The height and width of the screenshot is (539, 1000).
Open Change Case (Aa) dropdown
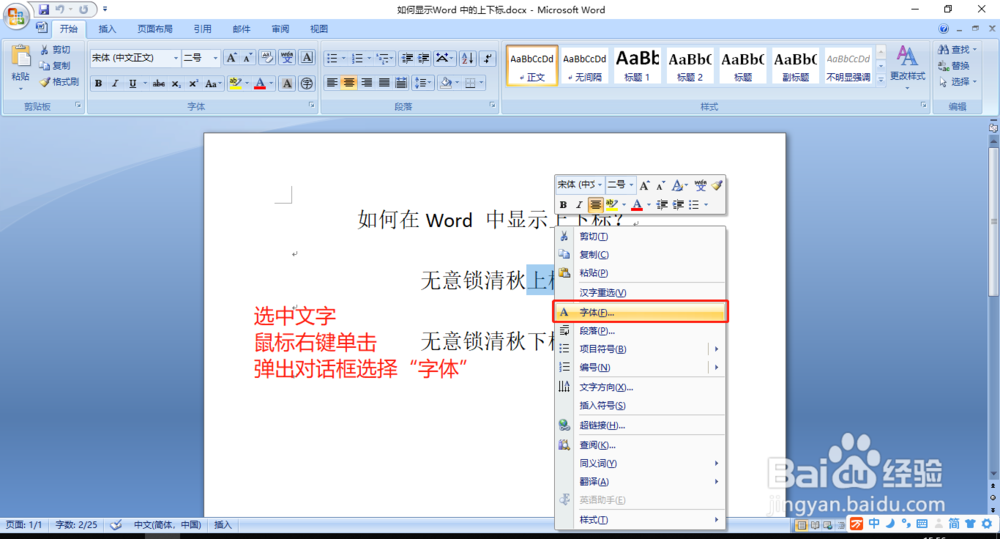213,84
